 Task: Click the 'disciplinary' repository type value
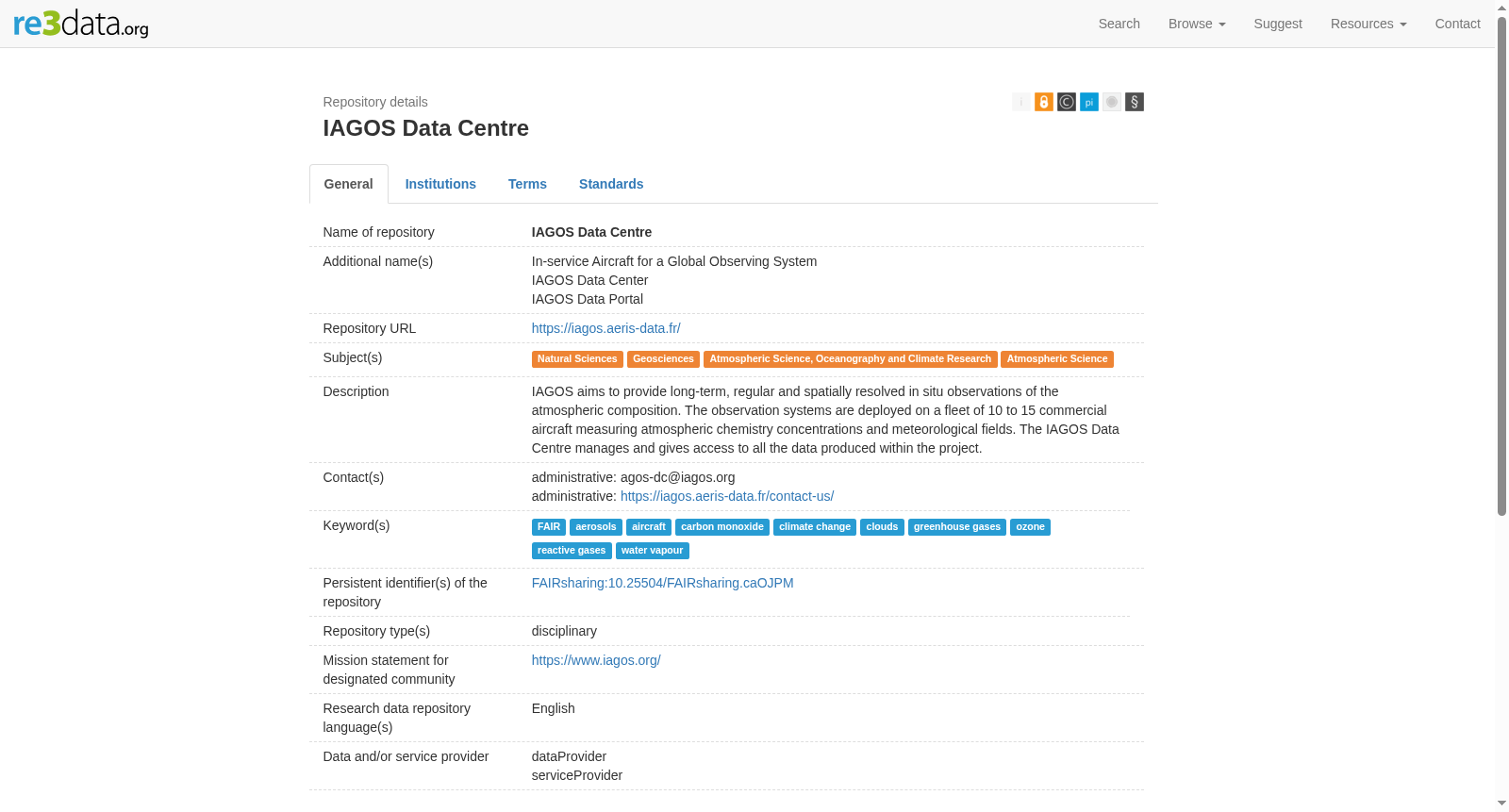click(564, 631)
